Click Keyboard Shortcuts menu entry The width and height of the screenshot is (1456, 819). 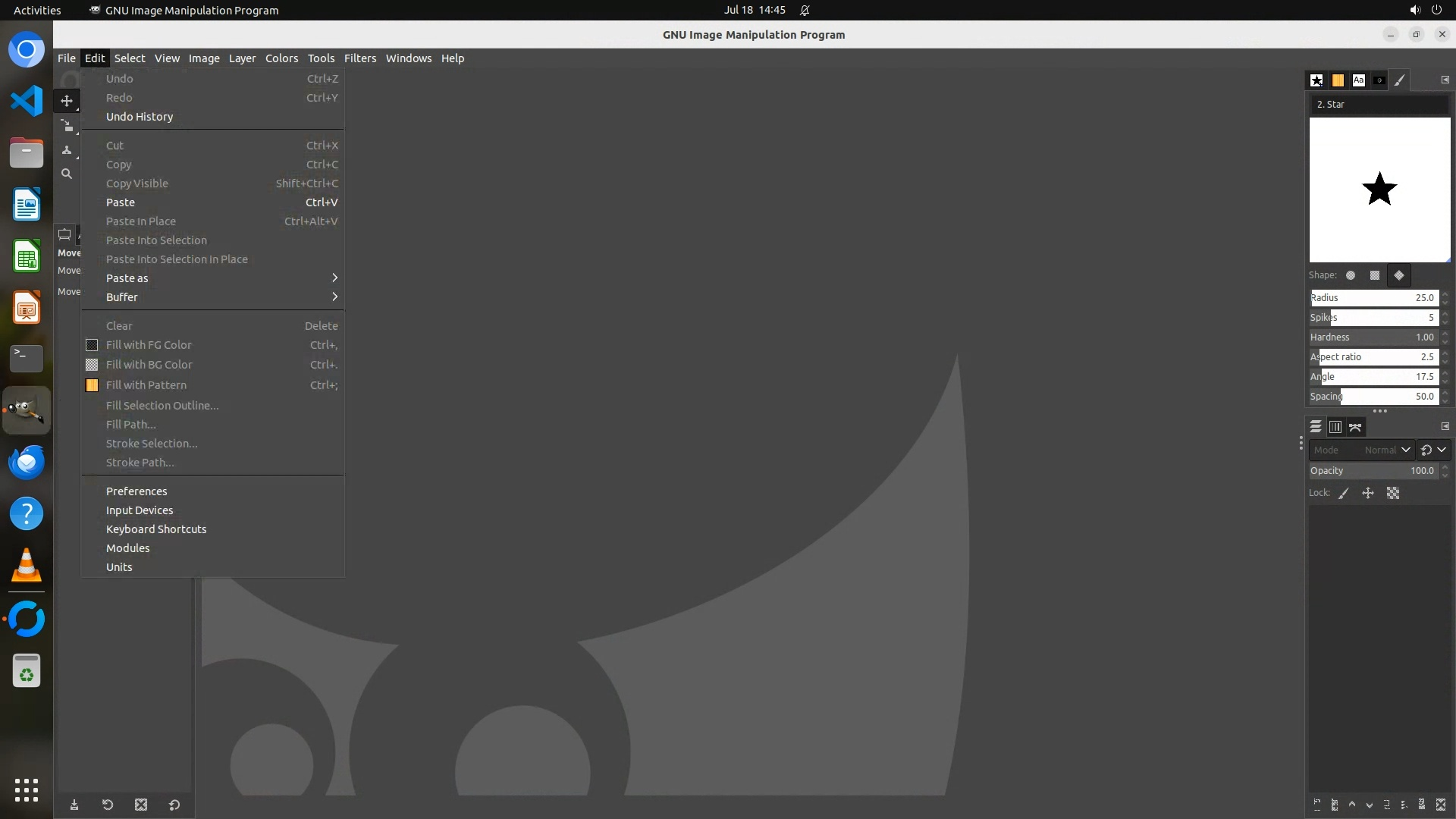[156, 529]
